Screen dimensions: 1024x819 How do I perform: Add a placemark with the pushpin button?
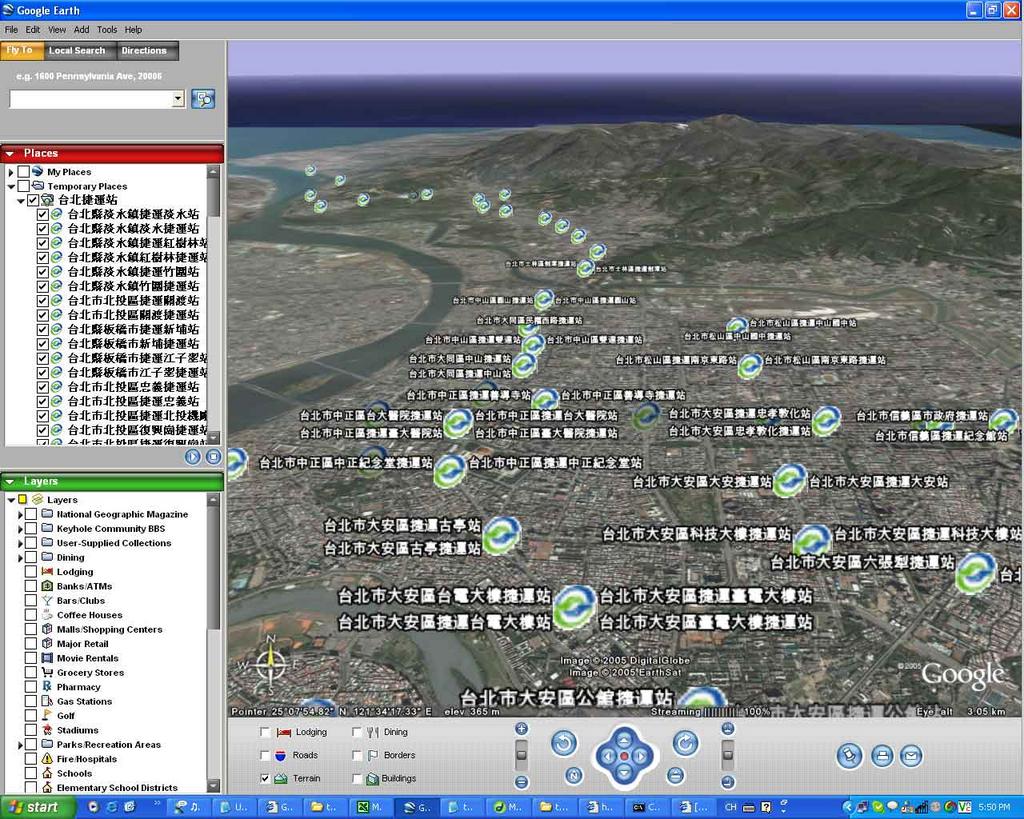[849, 756]
